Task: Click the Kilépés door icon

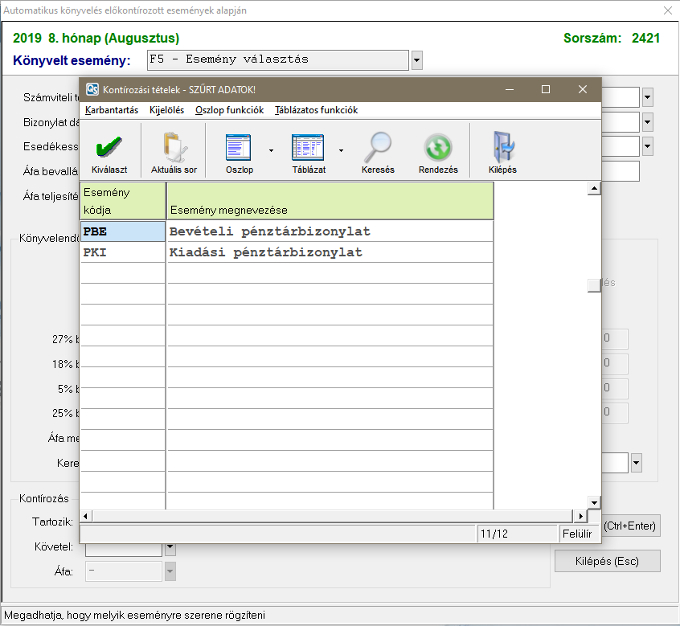Action: pyautogui.click(x=502, y=148)
